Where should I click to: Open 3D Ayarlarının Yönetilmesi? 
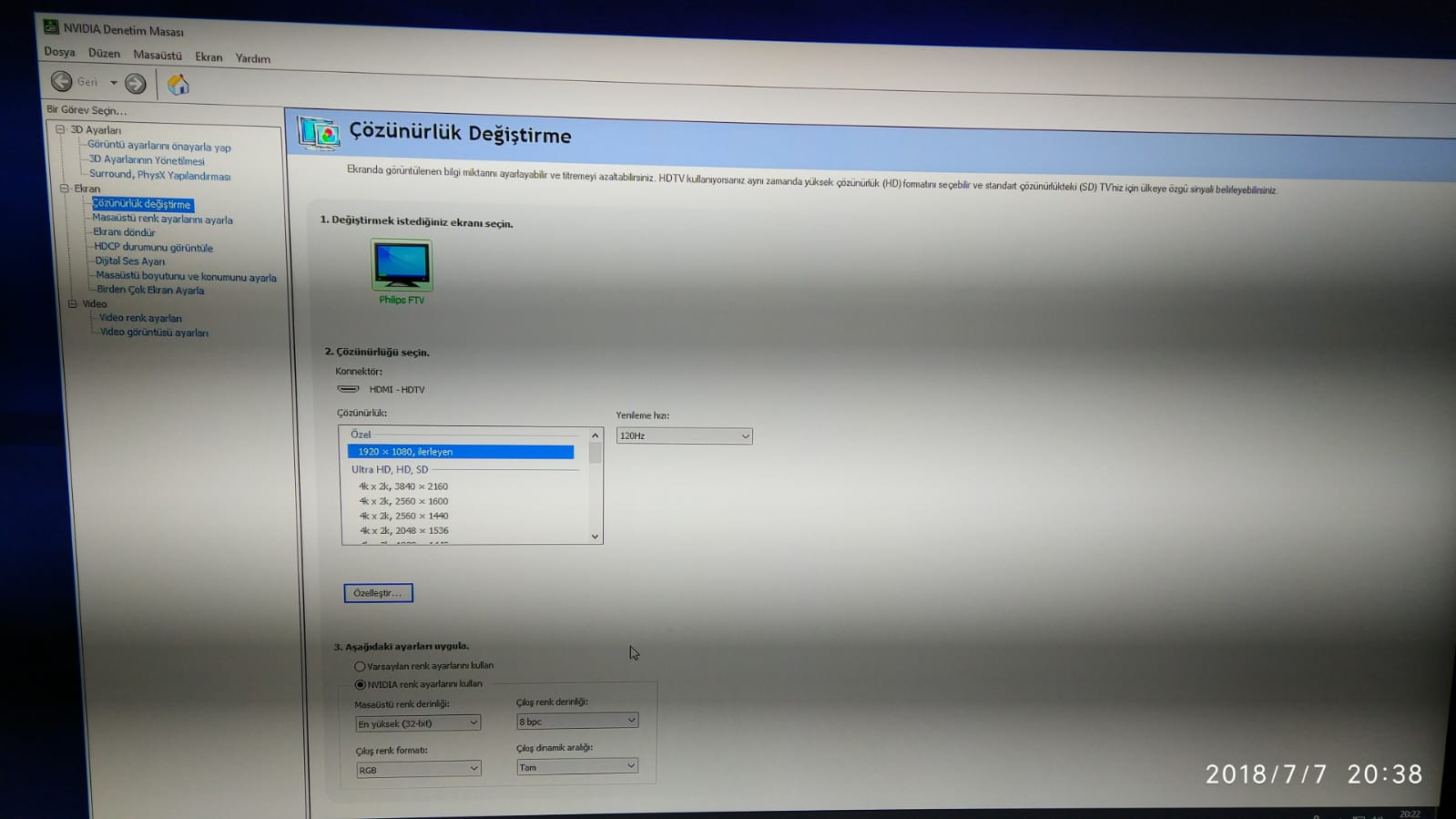tap(147, 160)
